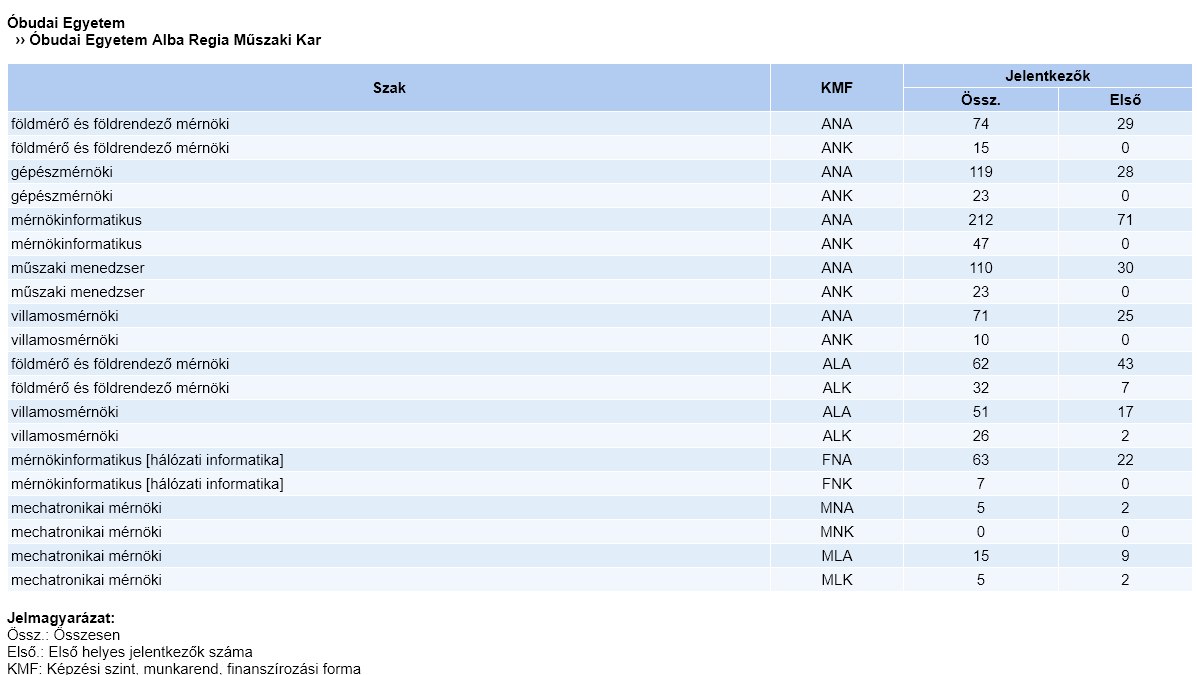
Task: Select the MLA code cell
Action: 836,556
